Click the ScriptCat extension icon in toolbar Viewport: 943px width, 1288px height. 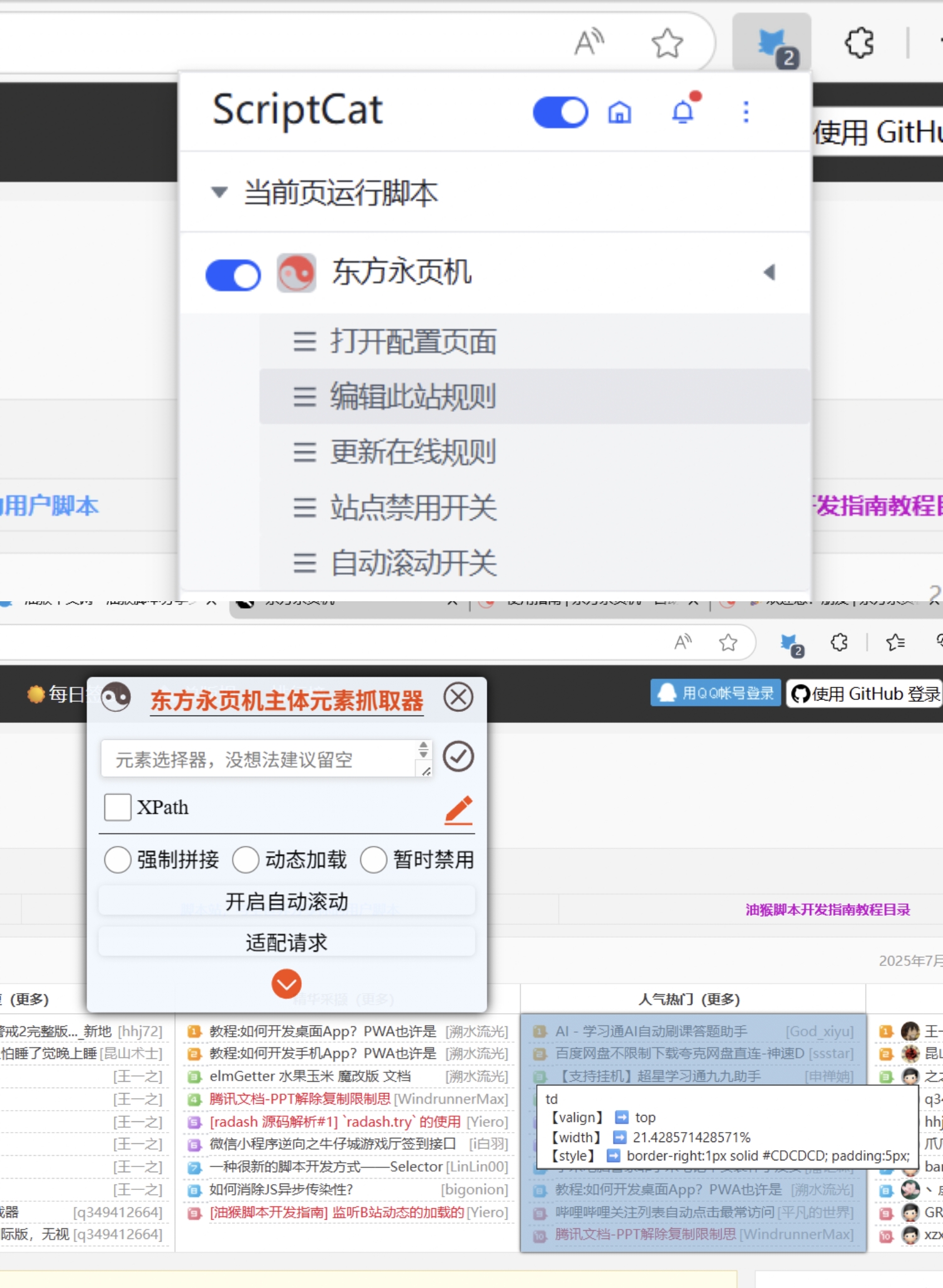click(772, 44)
